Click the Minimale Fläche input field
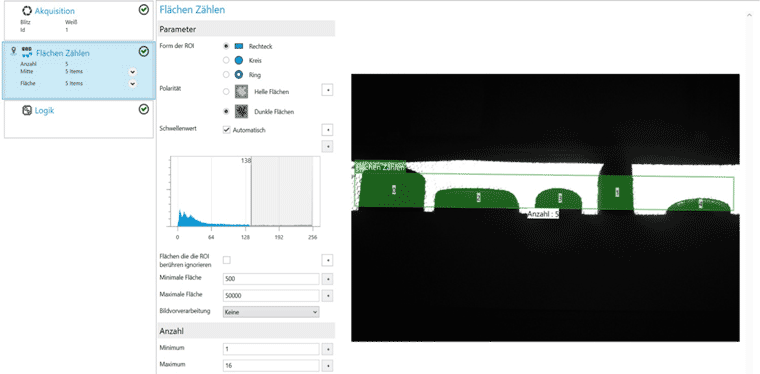This screenshot has height=374, width=760. coord(271,279)
